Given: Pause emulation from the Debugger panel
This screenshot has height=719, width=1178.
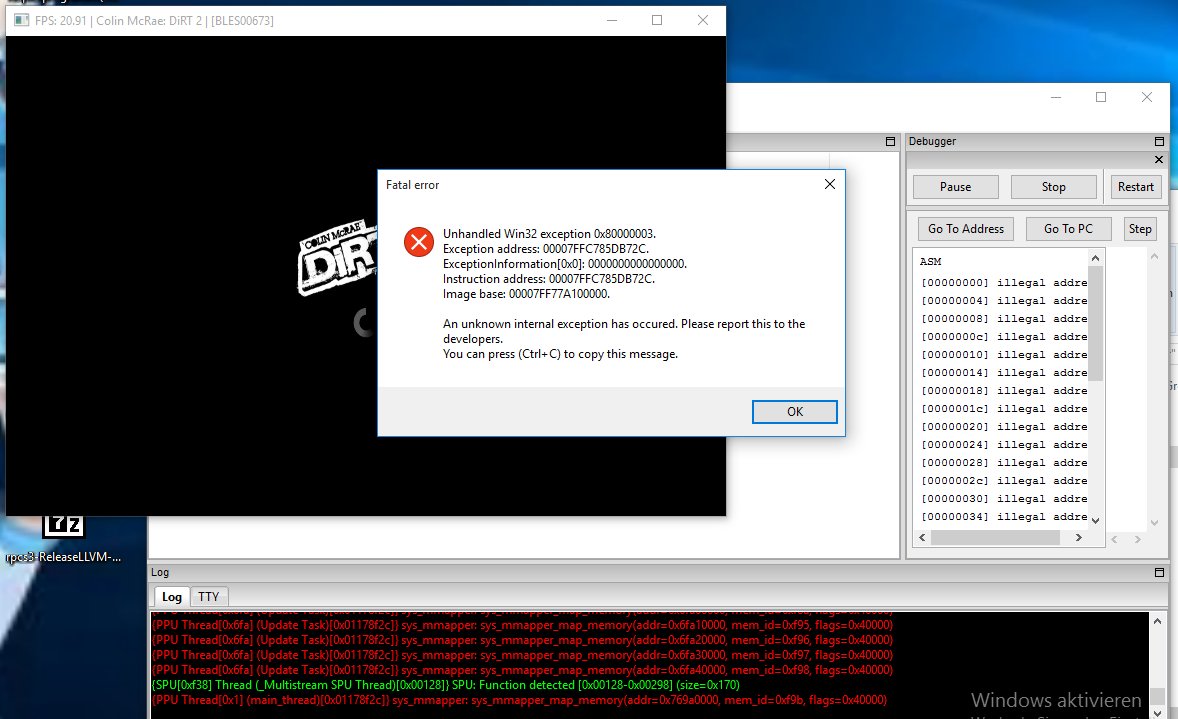Looking at the screenshot, I should (x=956, y=187).
